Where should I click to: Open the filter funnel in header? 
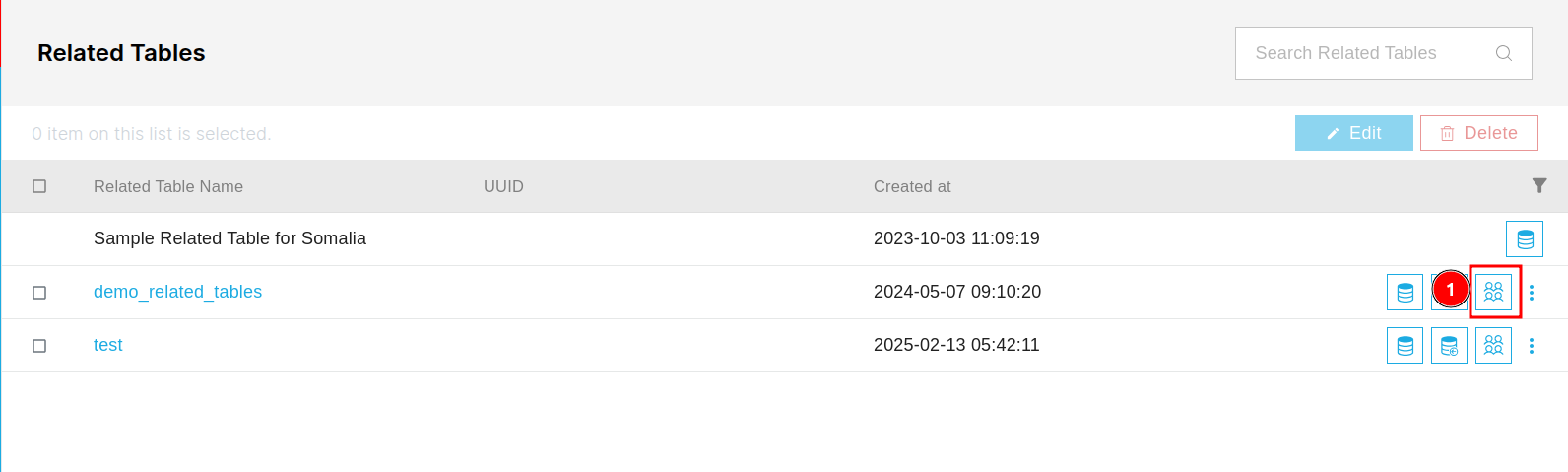[1539, 185]
